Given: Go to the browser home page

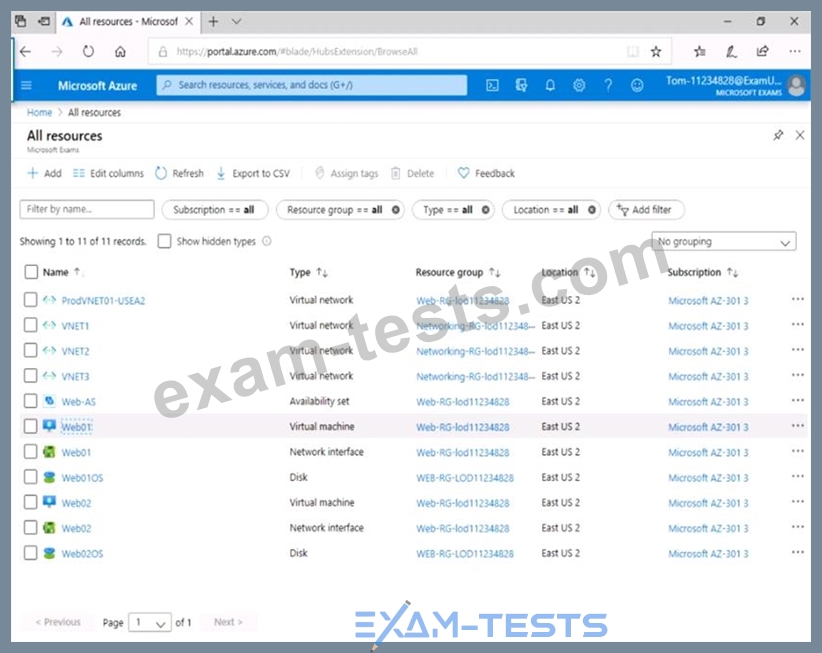Looking at the screenshot, I should (120, 51).
